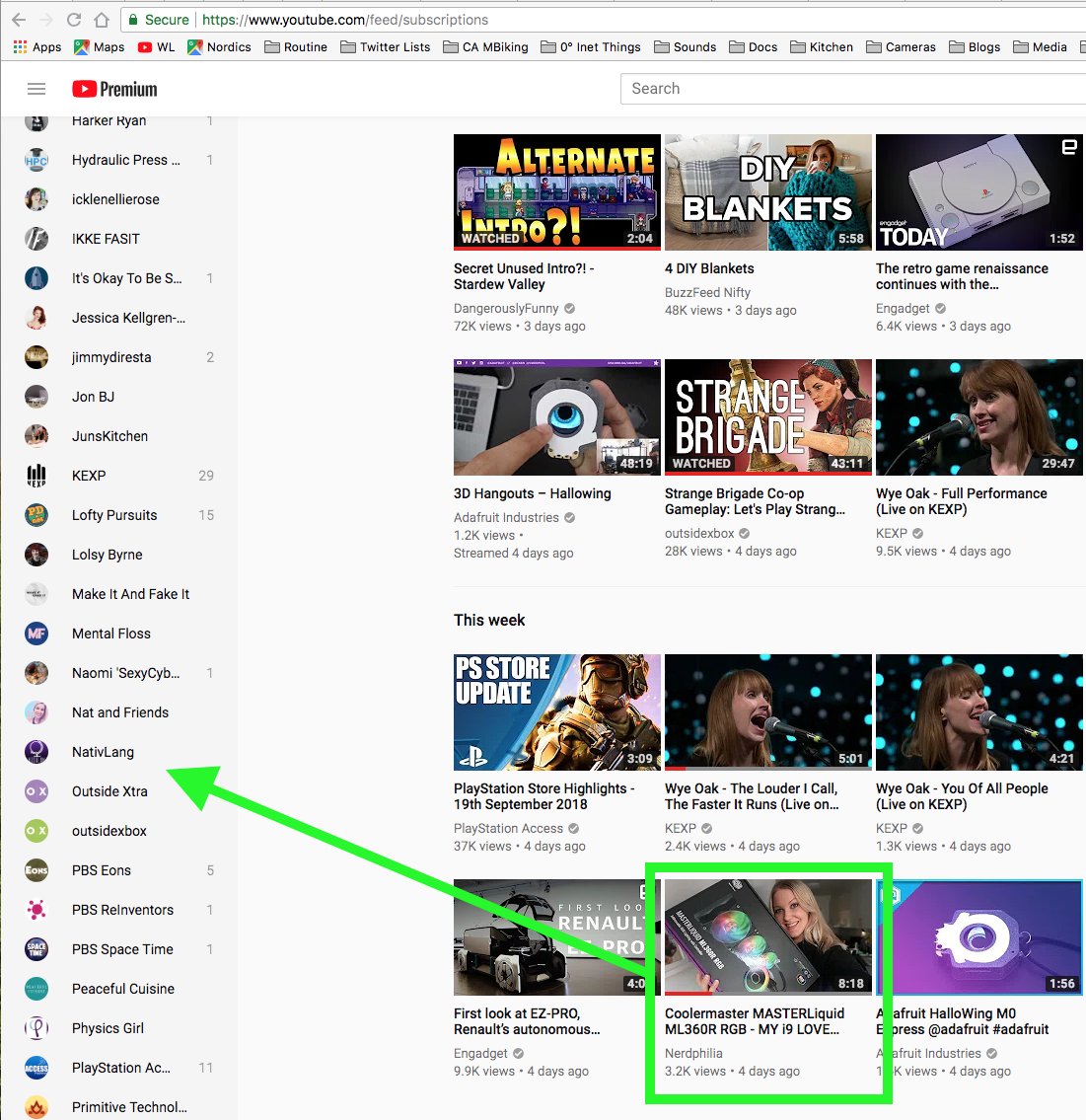Open the Twitter Lists bookmarks folder

pyautogui.click(x=386, y=47)
